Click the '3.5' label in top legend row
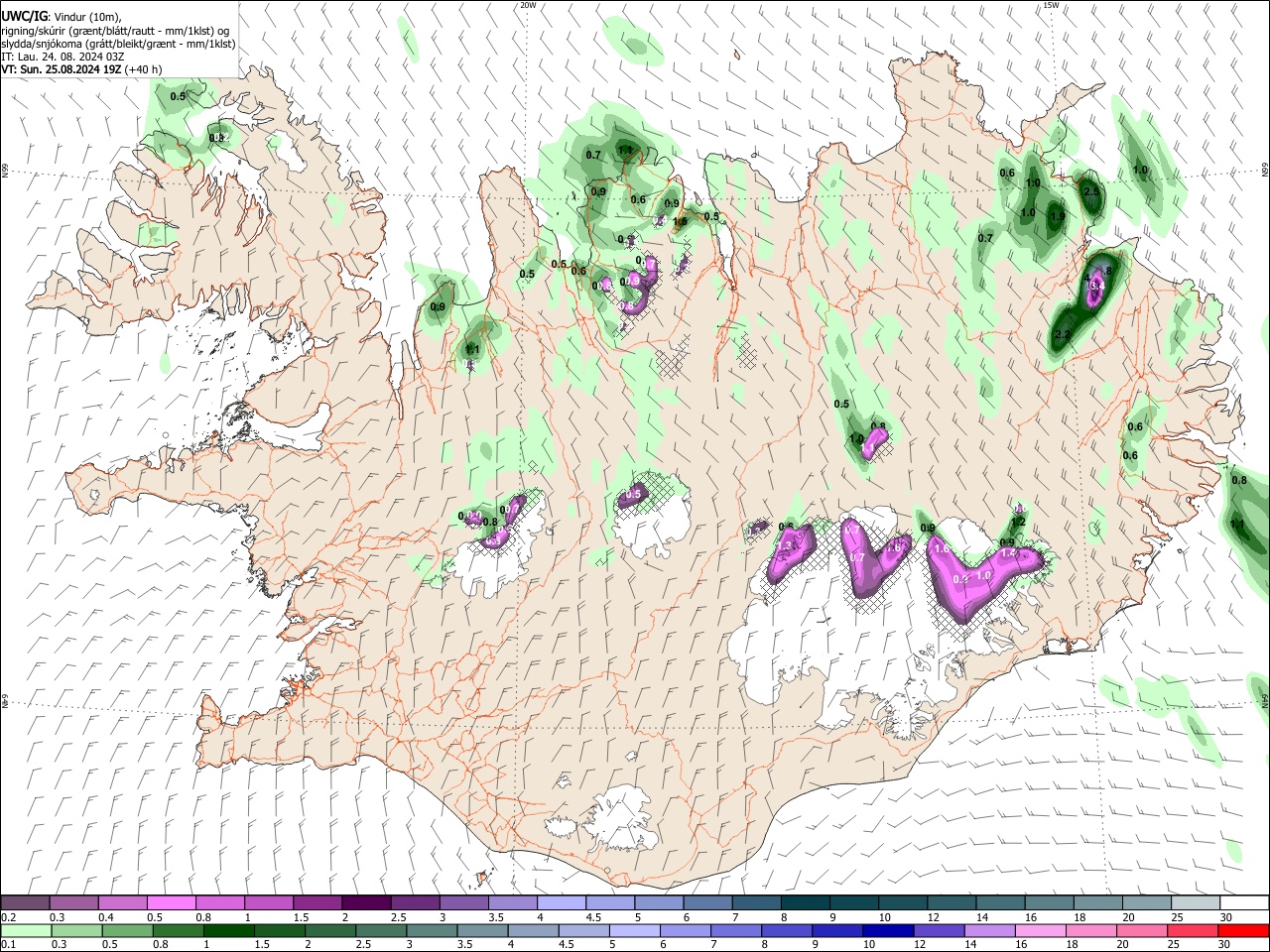Image resolution: width=1270 pixels, height=952 pixels. (495, 917)
